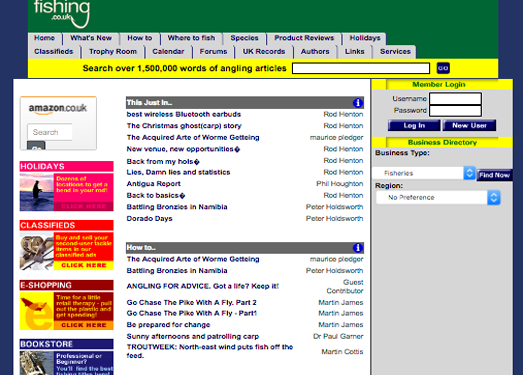Open 'Lies, Damn lies and statistics' article
Viewport: 523px width, 375px height.
(x=178, y=172)
